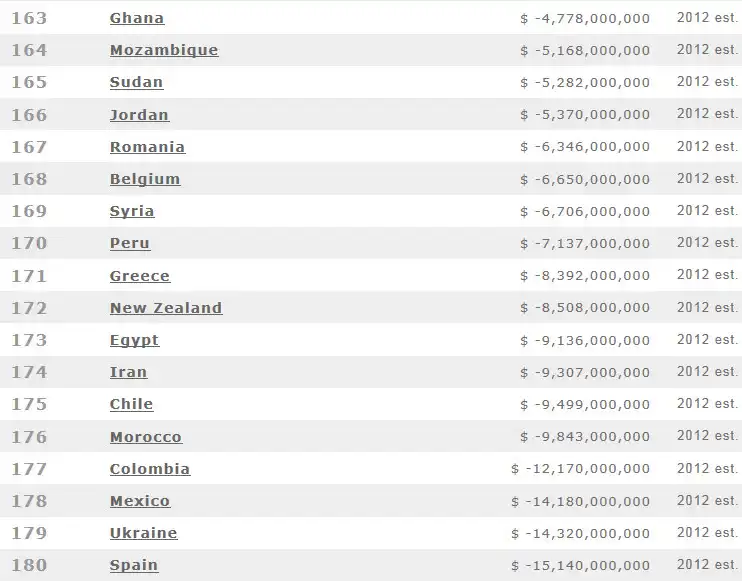This screenshot has width=742, height=581.
Task: Click the Spain link
Action: 134,565
